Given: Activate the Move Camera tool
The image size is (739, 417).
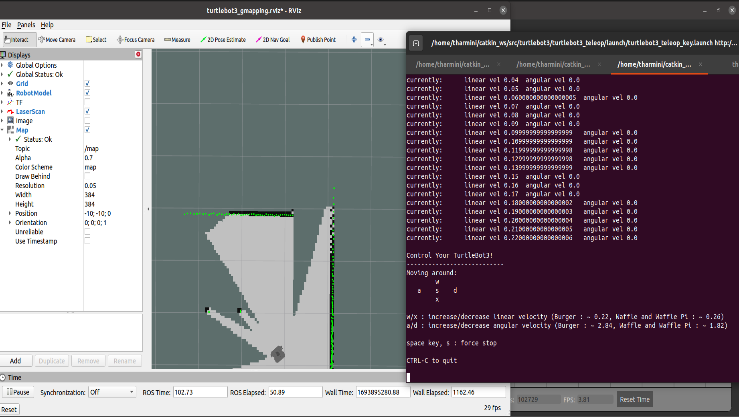Looking at the screenshot, I should [56, 40].
